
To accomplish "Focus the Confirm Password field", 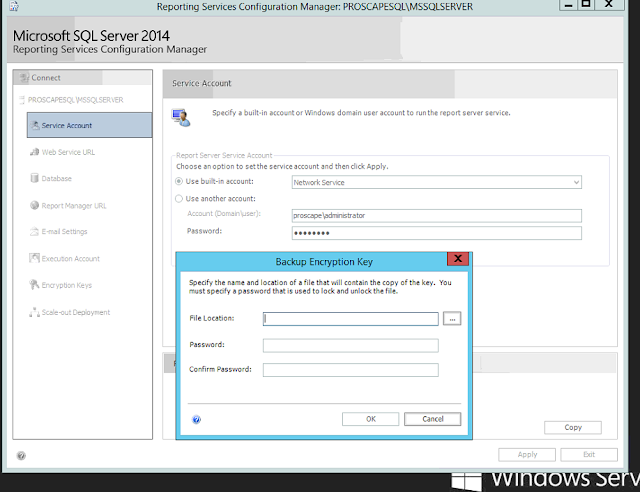I will coord(351,370).
